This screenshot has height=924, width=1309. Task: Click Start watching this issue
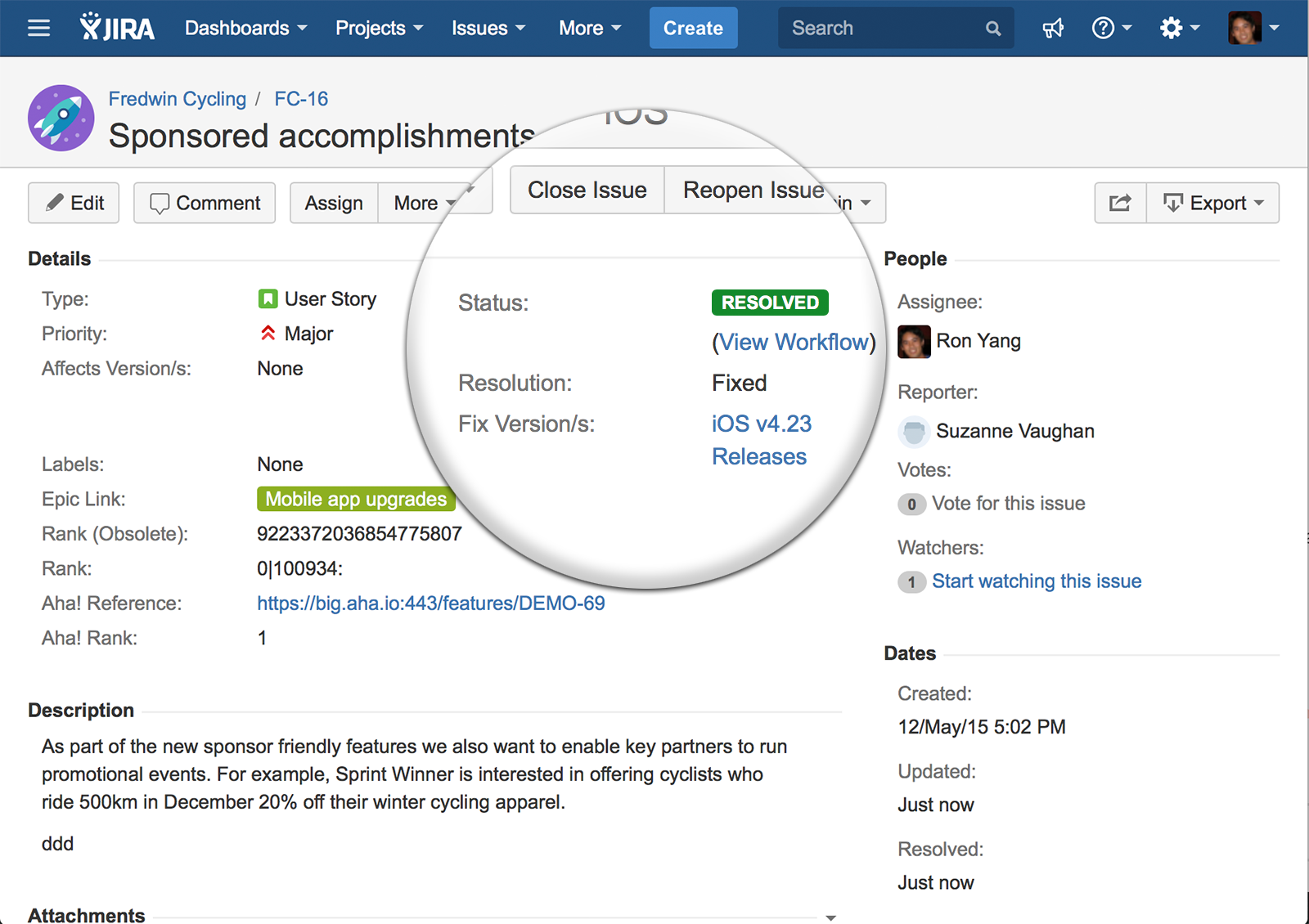point(1037,581)
